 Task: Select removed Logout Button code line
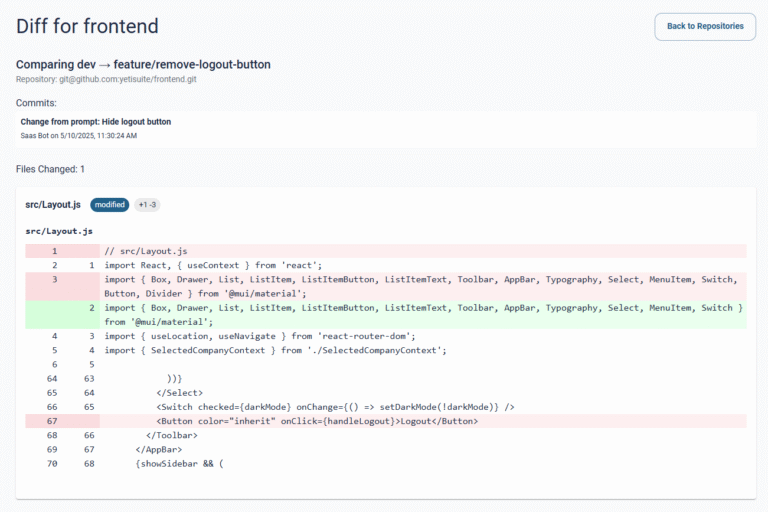(386, 421)
